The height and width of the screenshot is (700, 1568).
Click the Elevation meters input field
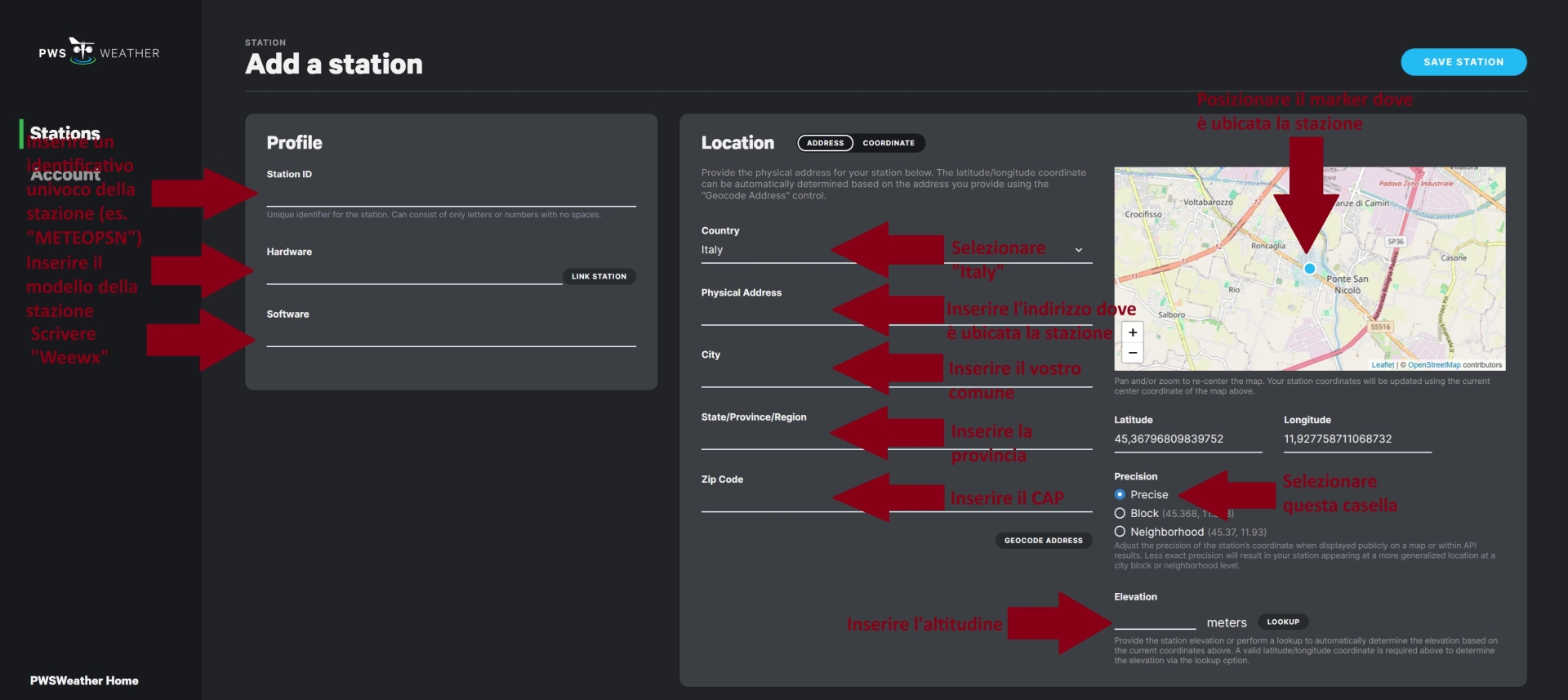tap(1155, 621)
